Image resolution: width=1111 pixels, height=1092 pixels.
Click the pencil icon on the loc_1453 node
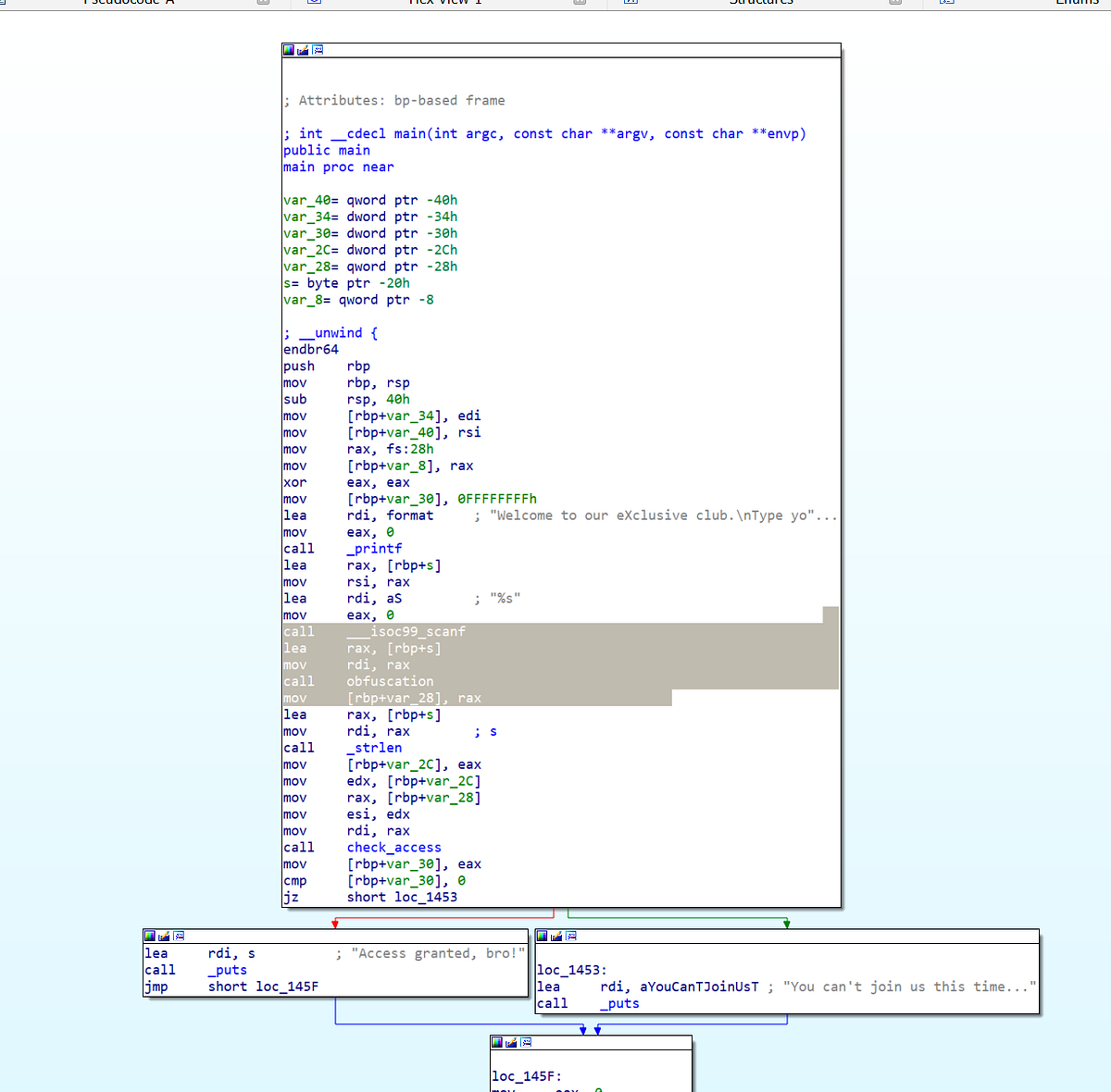point(556,936)
